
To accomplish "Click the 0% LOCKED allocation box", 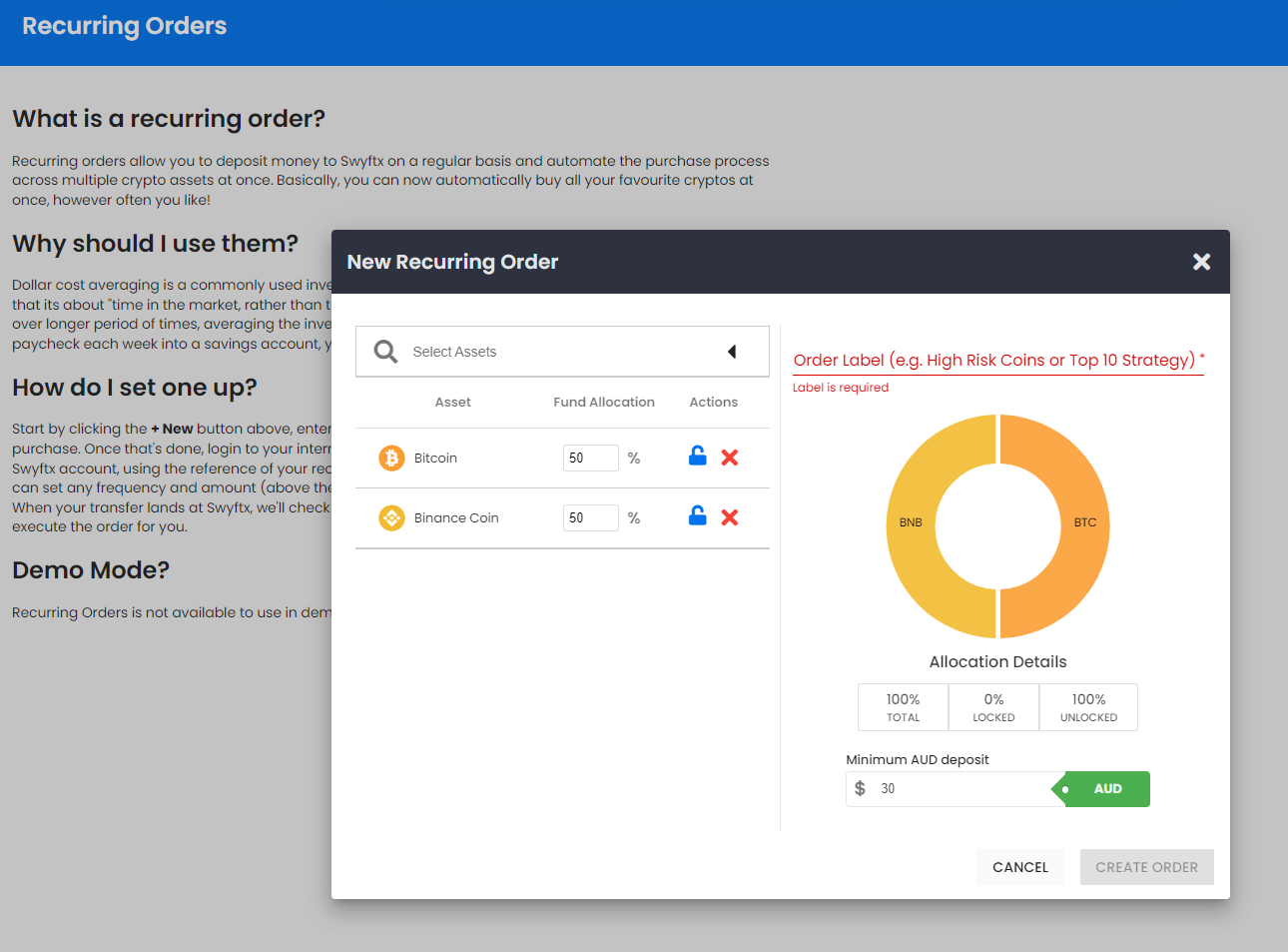I will pyautogui.click(x=993, y=707).
